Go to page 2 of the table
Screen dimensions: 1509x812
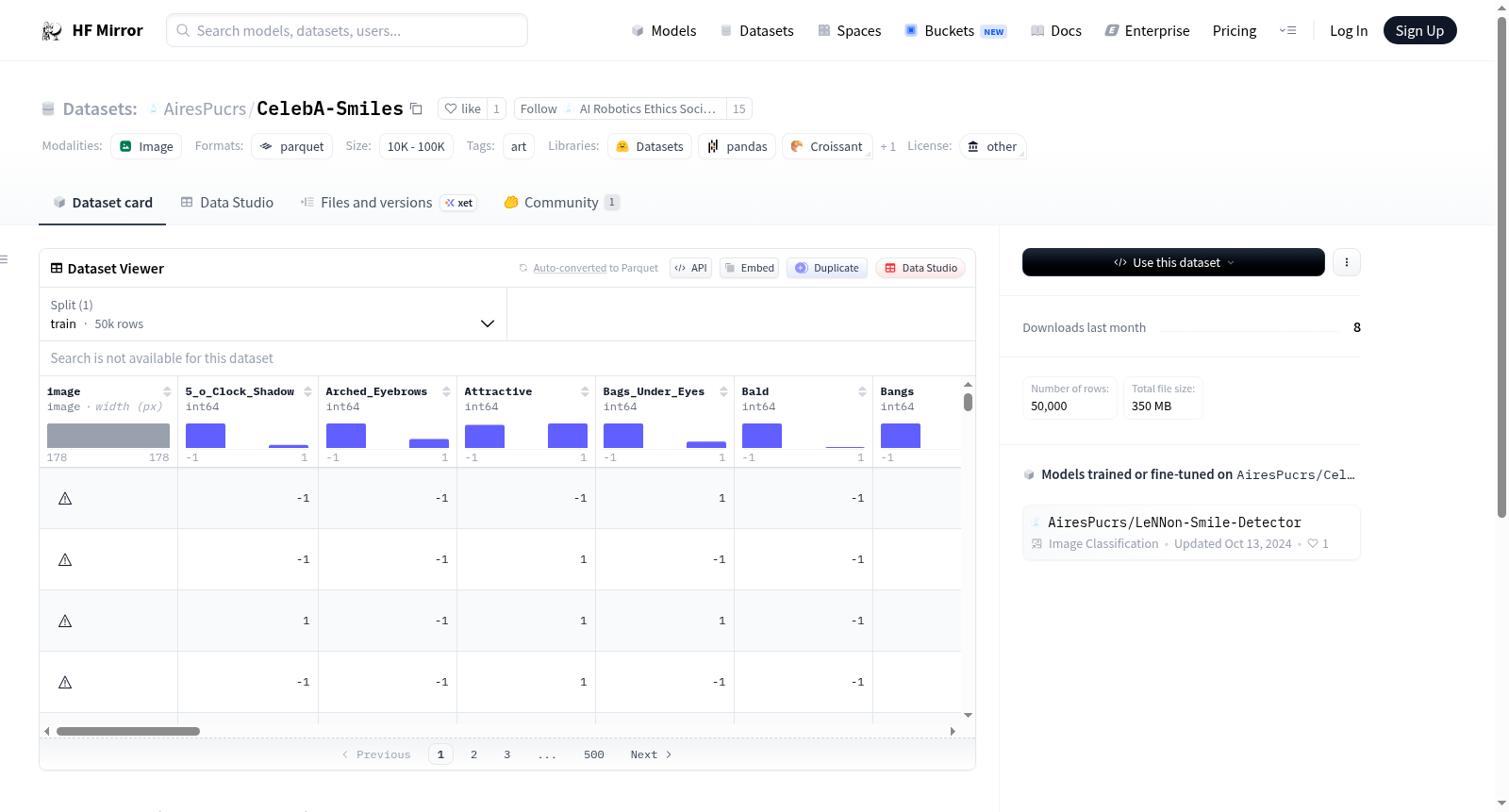coord(473,754)
